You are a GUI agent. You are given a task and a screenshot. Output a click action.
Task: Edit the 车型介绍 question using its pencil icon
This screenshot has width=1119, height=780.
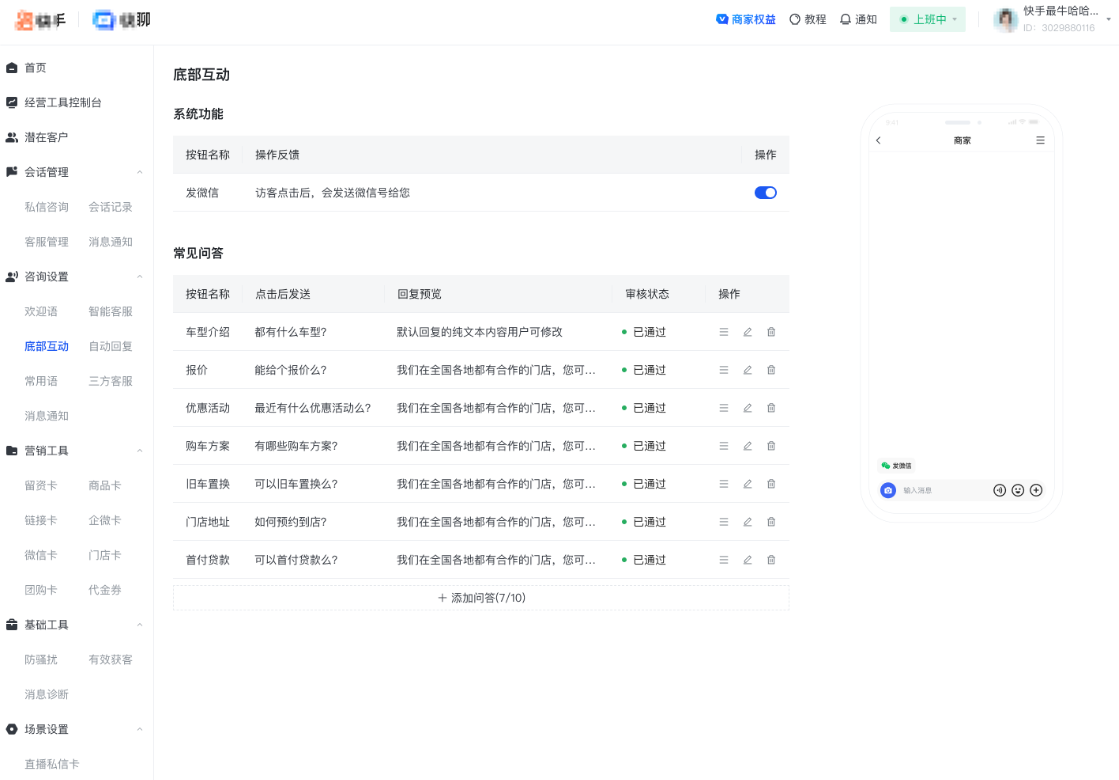pyautogui.click(x=747, y=331)
